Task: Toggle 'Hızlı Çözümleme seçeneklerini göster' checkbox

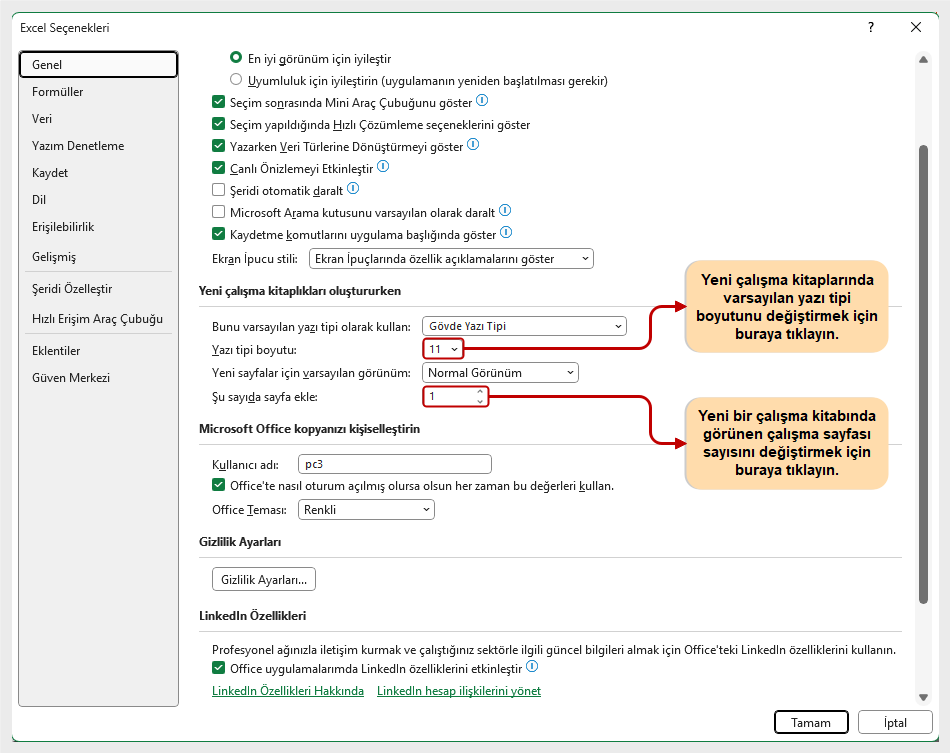Action: (219, 124)
